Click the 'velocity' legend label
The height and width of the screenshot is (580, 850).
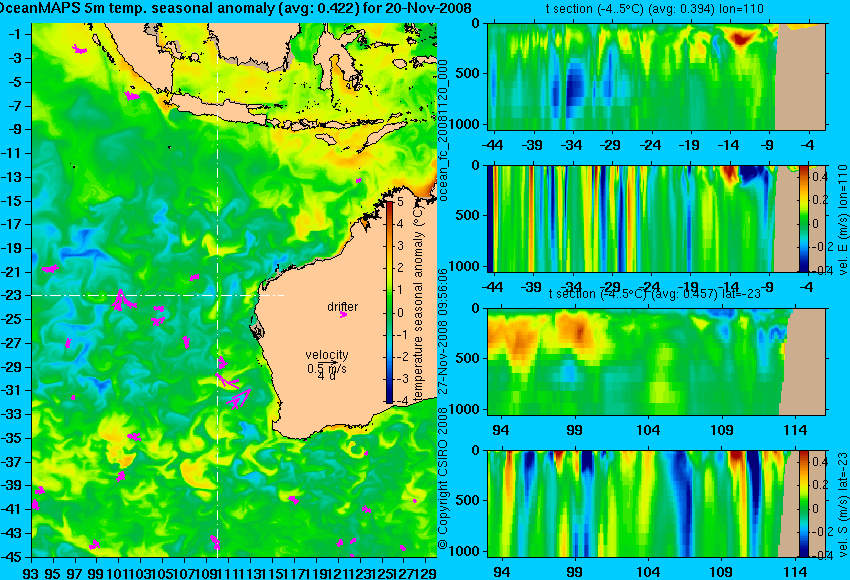click(x=327, y=355)
